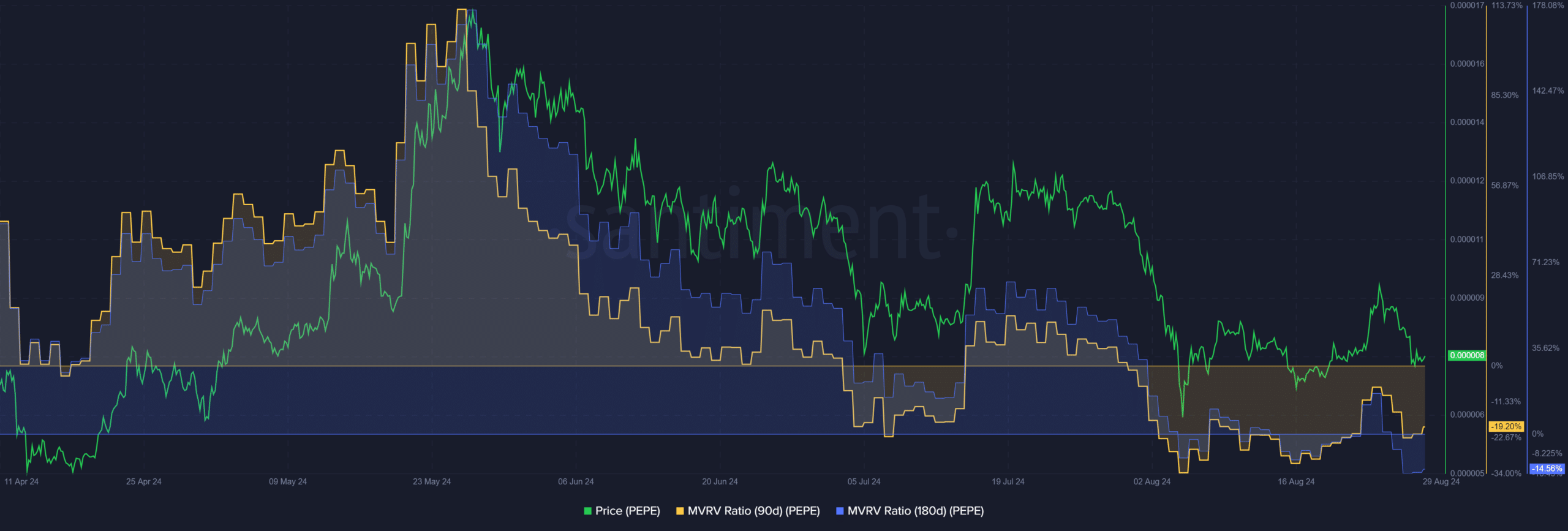Click the 0.000014 price axis value
Viewport: 1568px width, 531px height.
1467,122
